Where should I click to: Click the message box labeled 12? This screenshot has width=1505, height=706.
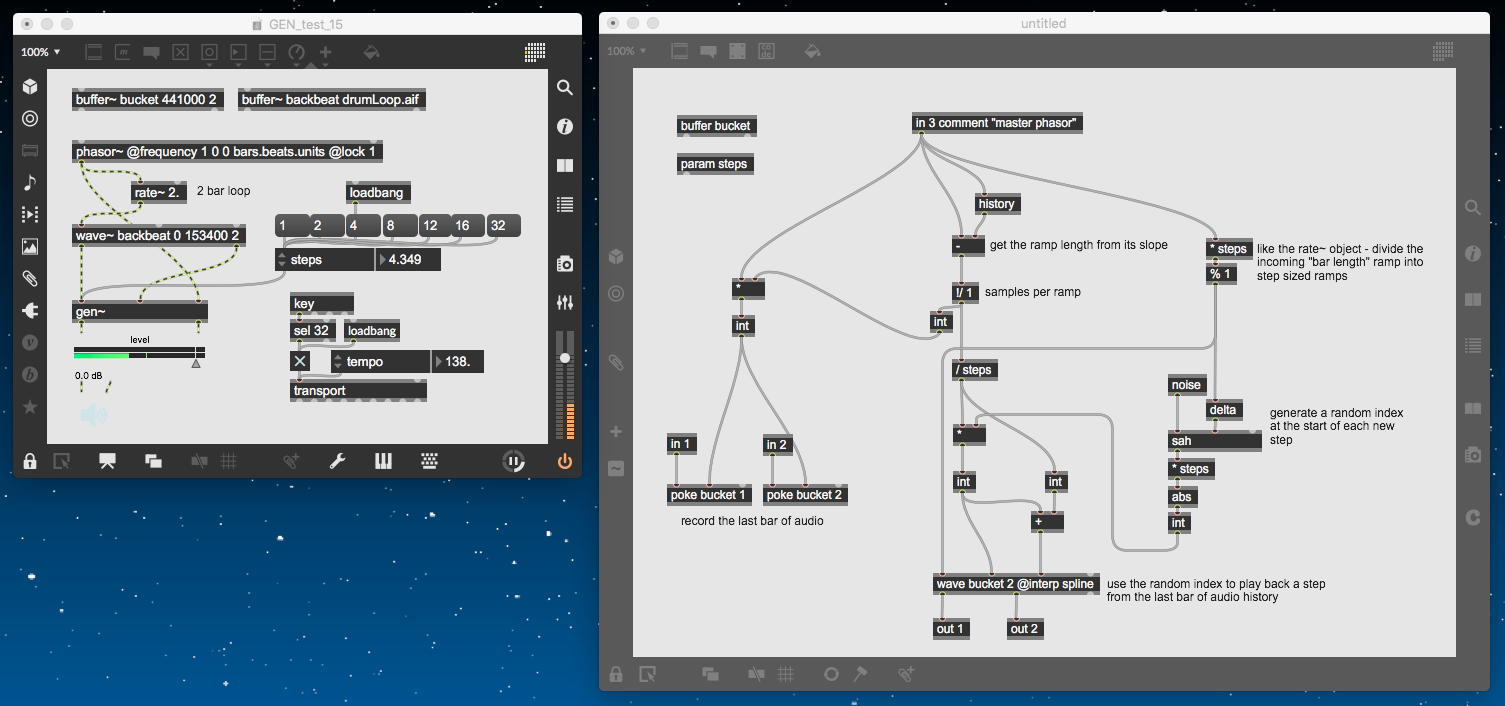click(x=433, y=226)
